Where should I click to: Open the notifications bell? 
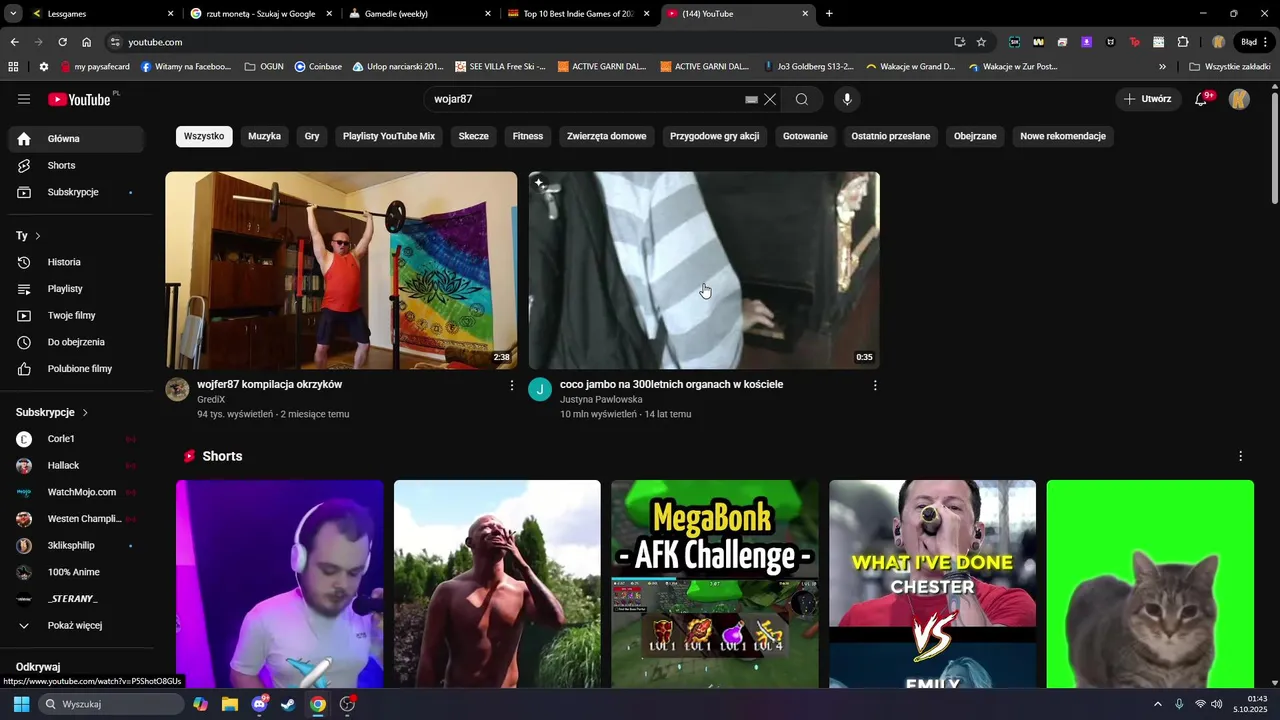pos(1202,99)
